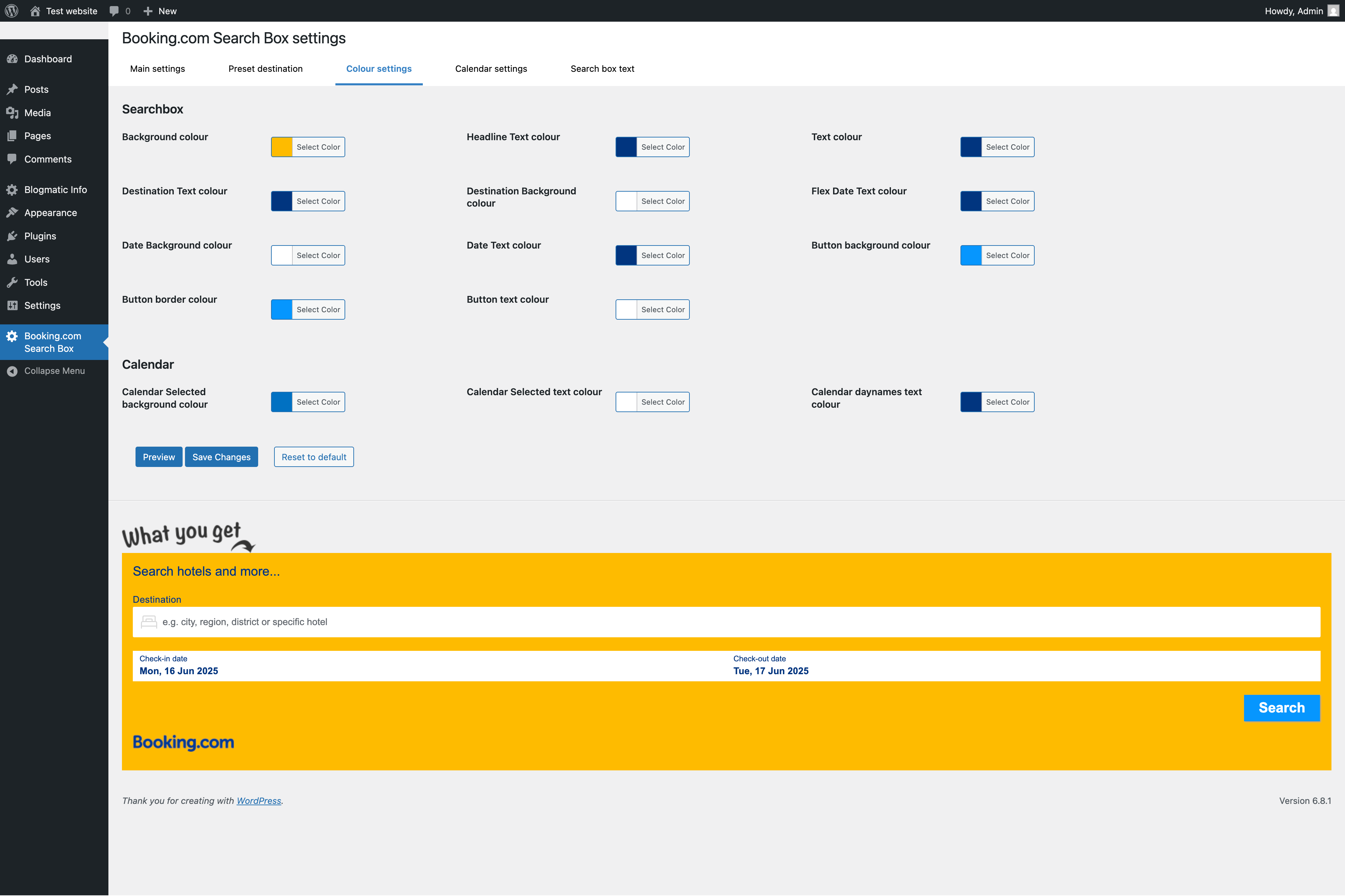Open the New content menu
This screenshot has width=1345, height=896.
[x=160, y=11]
